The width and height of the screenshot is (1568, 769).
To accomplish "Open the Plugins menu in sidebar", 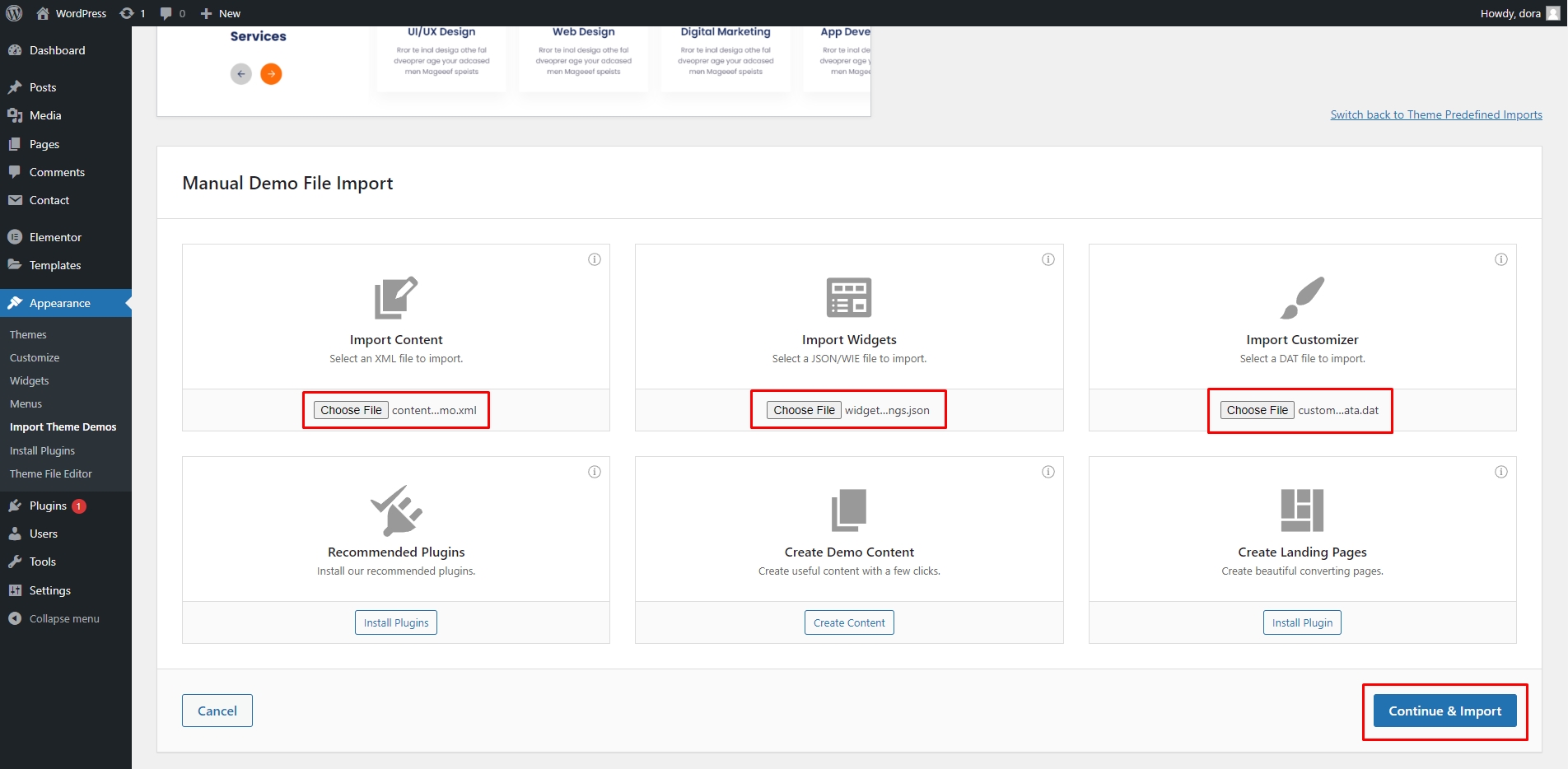I will pyautogui.click(x=48, y=506).
